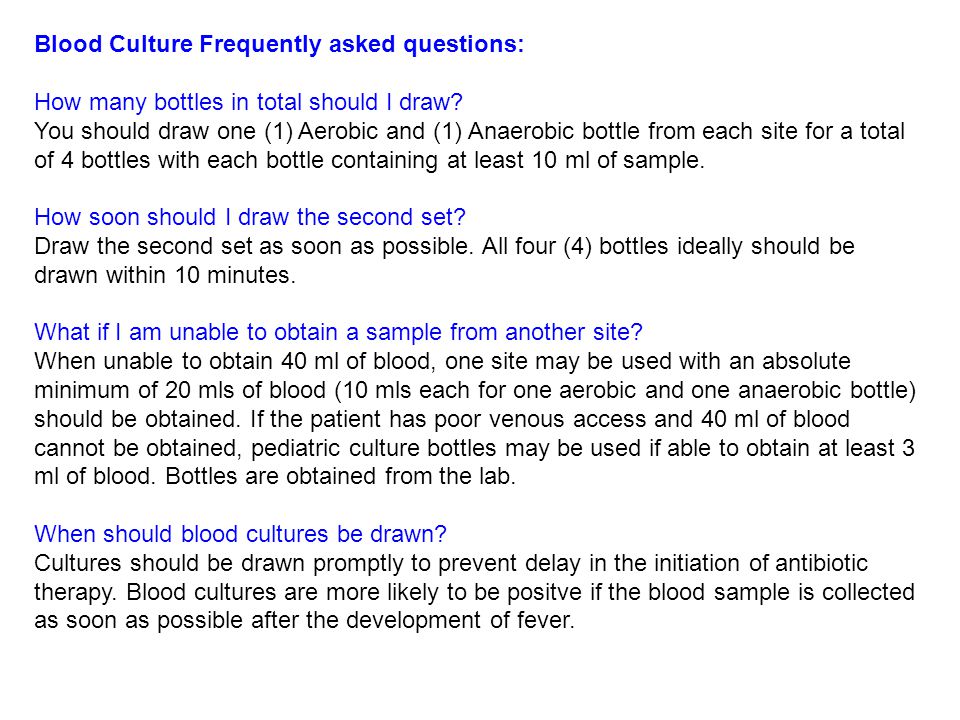
Task: Click 'When unable to obtain 40 ml of blood' text
Action: 235,361
